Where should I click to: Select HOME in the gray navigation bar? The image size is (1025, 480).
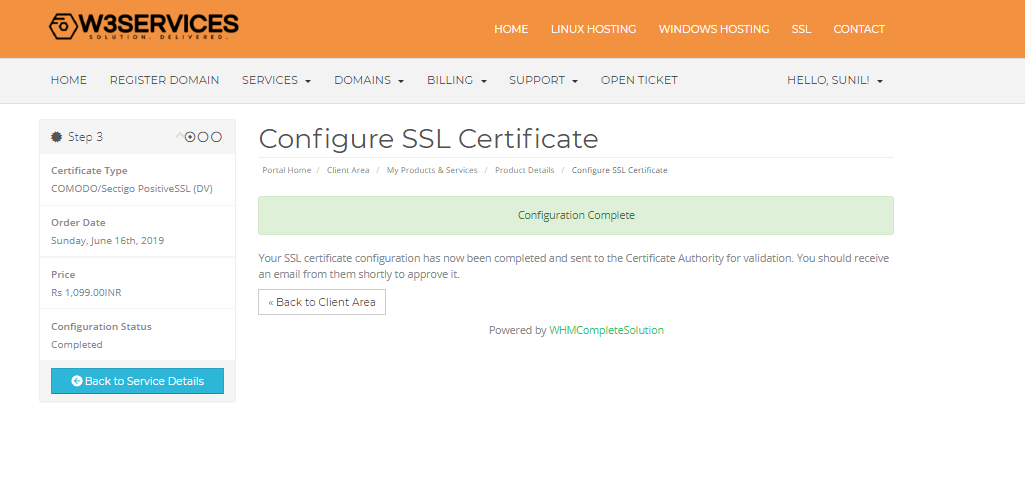coord(69,80)
